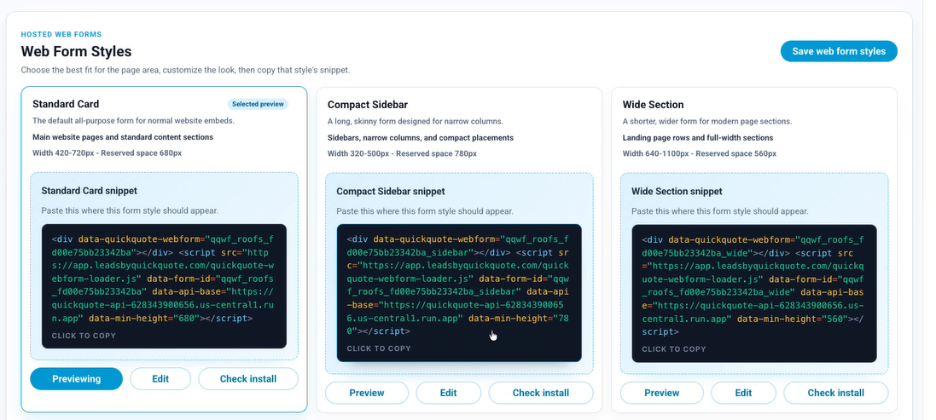Click Previewing button on Standard Card
Screen dimensions: 936x420
(76, 379)
